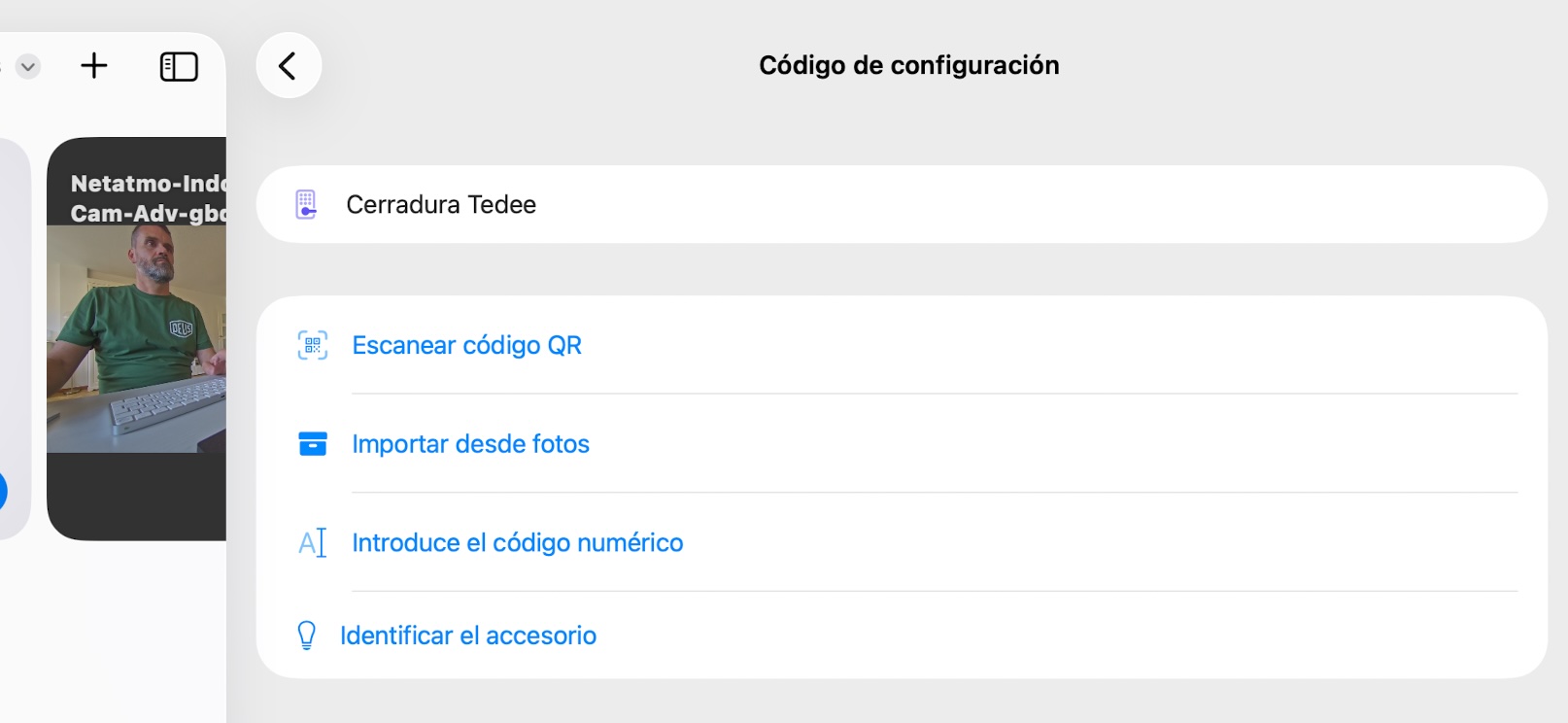Click the back chevron button
Image resolution: width=1568 pixels, height=723 pixels.
tap(289, 66)
